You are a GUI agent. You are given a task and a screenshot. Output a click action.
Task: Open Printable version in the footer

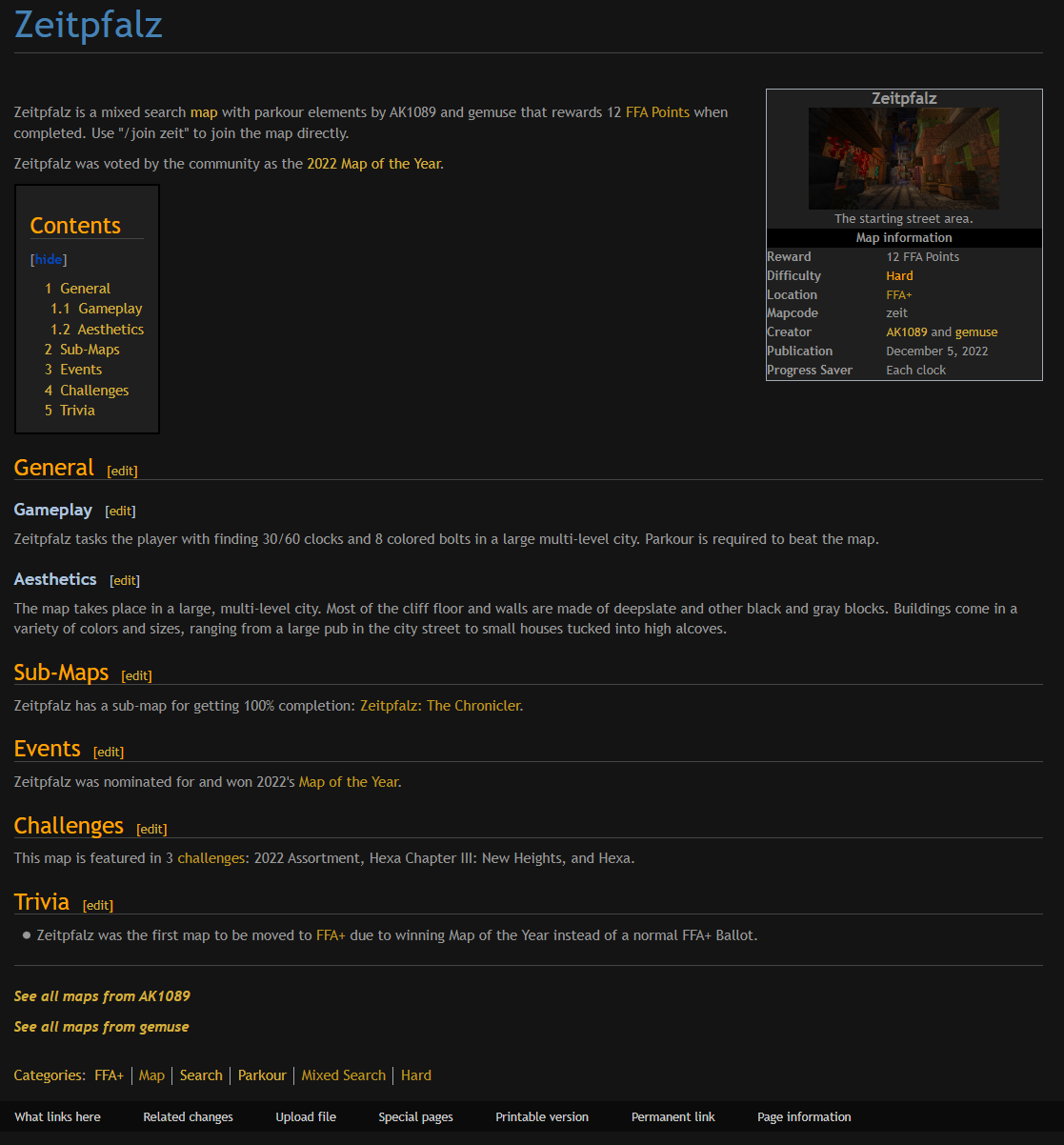point(542,1117)
